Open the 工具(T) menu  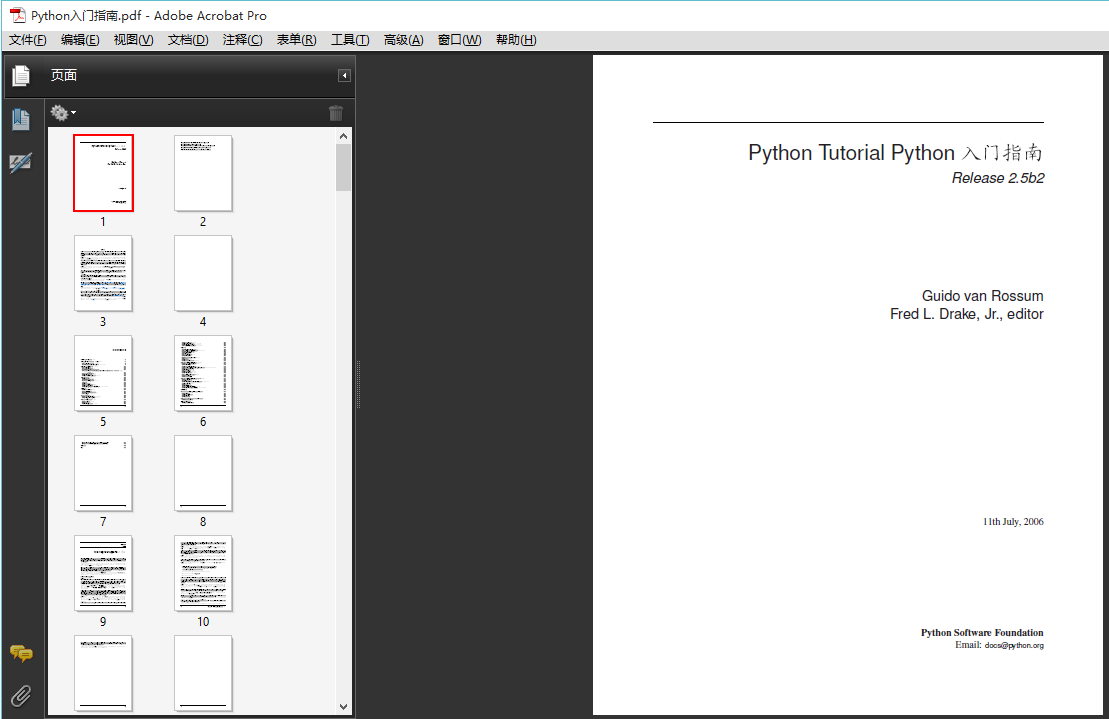[x=350, y=40]
